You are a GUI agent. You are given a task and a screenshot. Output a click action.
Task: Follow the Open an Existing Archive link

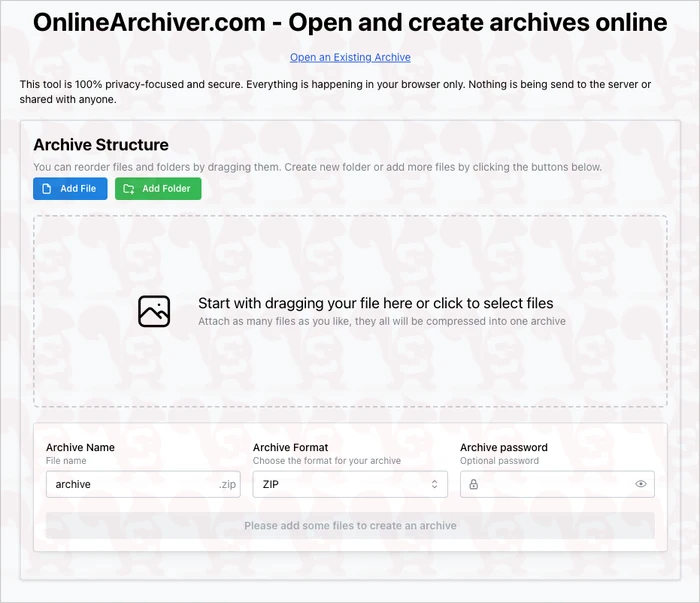350,58
